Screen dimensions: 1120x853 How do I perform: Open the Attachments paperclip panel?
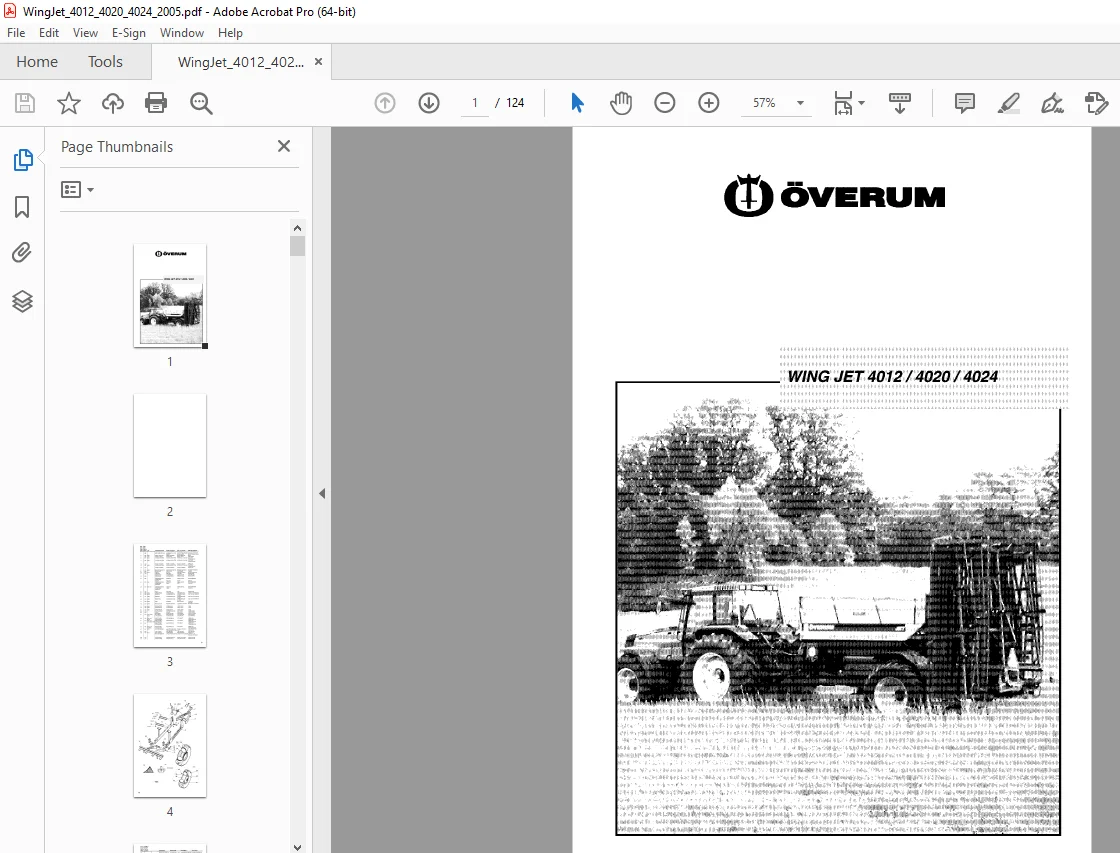22,253
